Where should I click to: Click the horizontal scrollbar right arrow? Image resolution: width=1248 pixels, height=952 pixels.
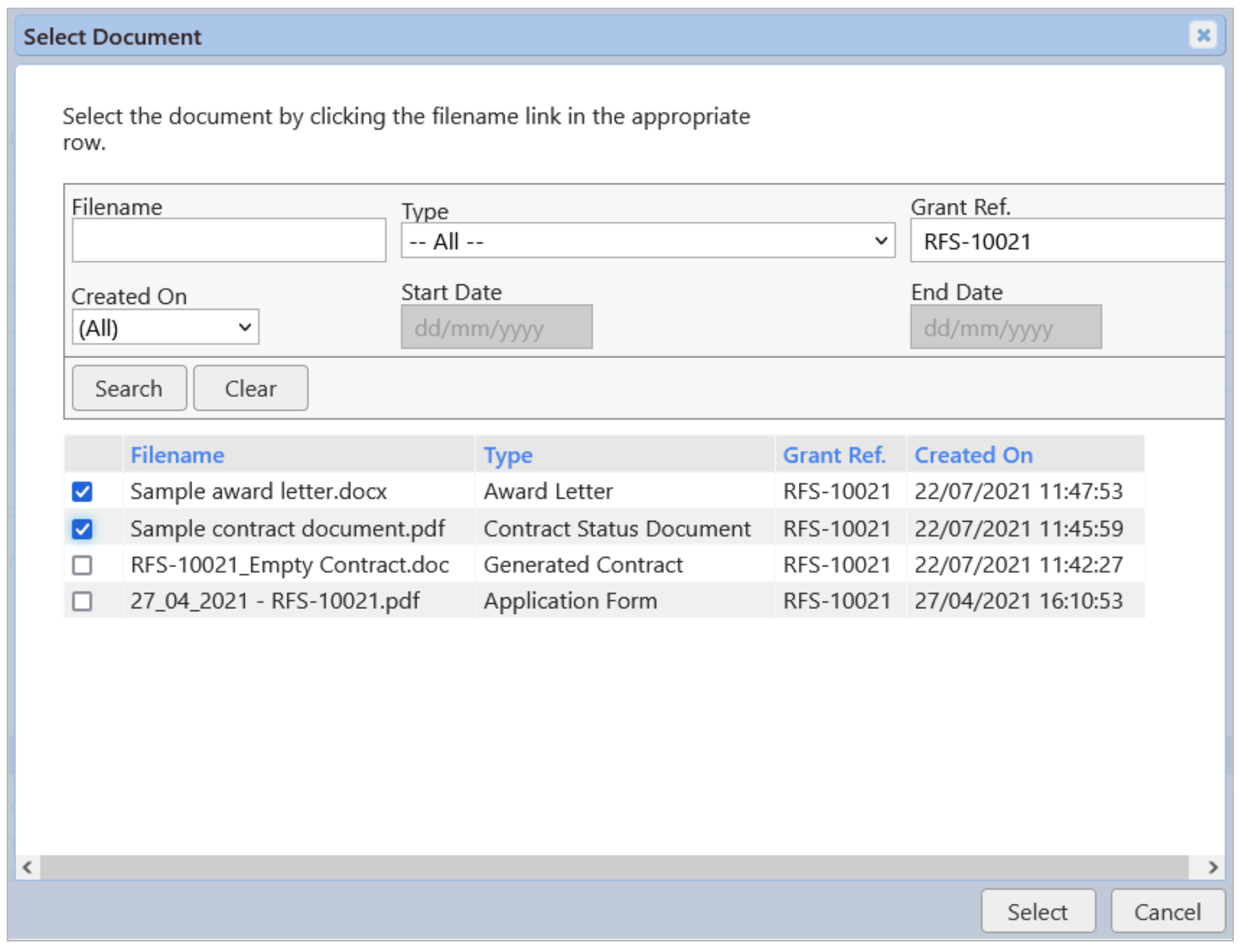(x=1212, y=868)
